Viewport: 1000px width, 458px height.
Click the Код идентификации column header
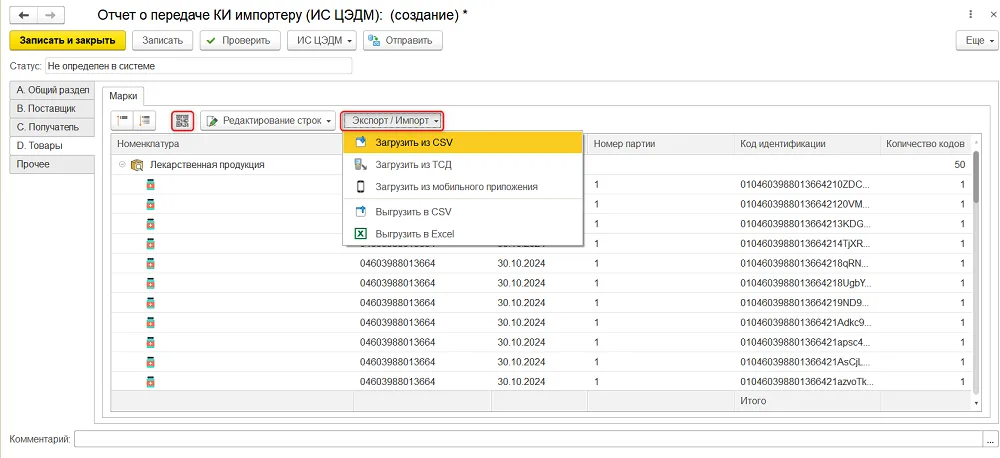[807, 144]
